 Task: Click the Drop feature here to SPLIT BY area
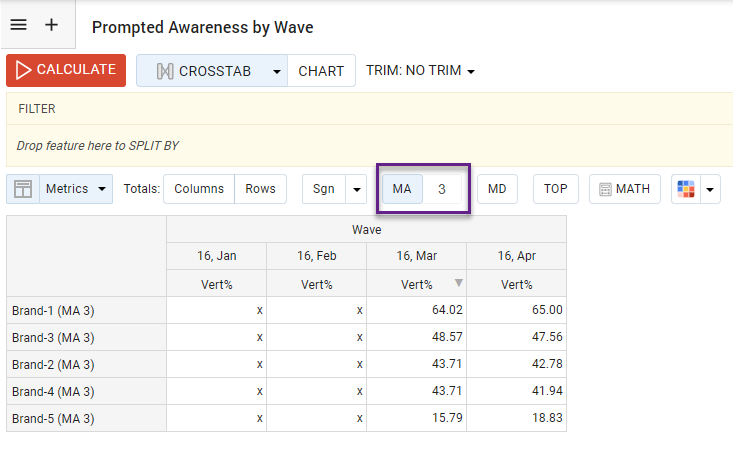click(x=369, y=146)
